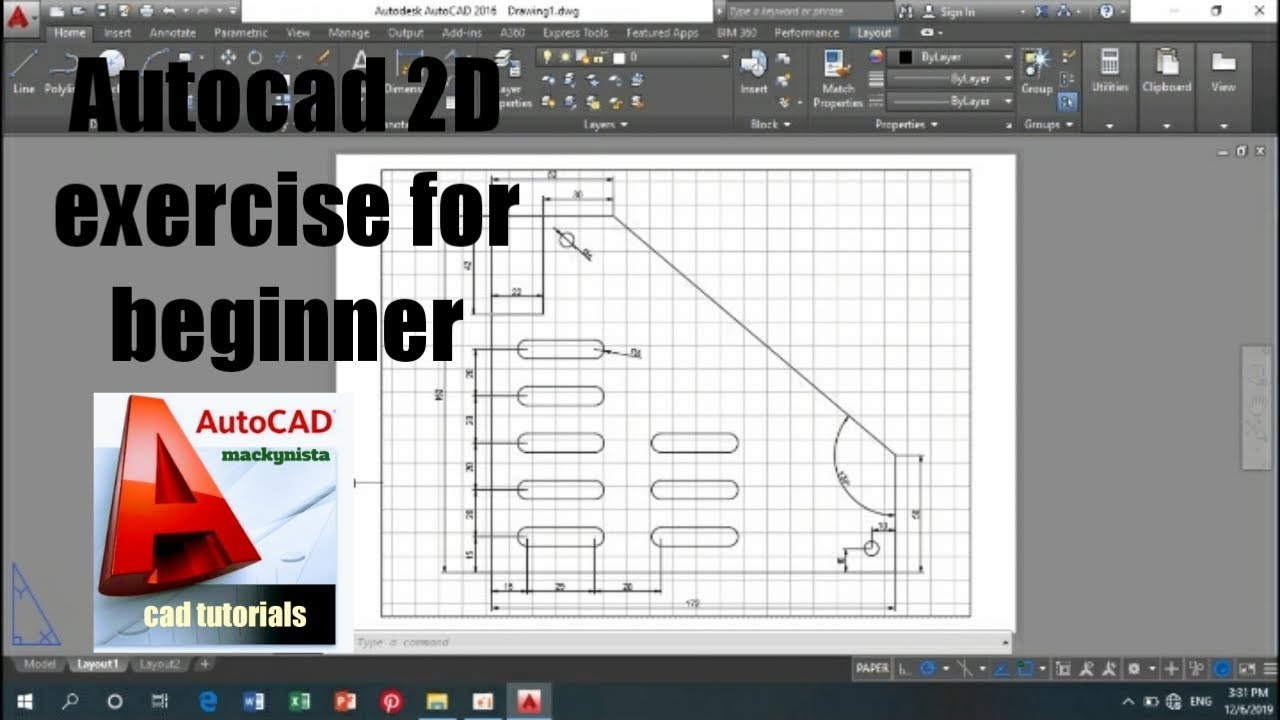Switch to the Parametric ribbon tab

(240, 33)
